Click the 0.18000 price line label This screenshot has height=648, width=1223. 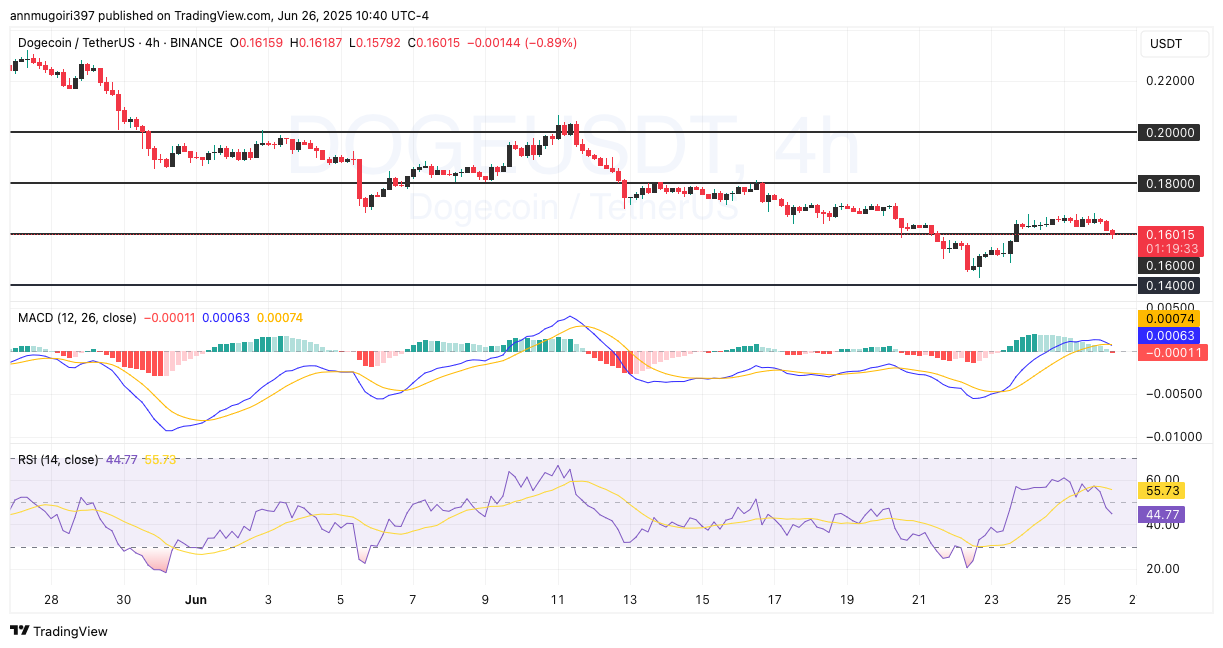(1168, 183)
